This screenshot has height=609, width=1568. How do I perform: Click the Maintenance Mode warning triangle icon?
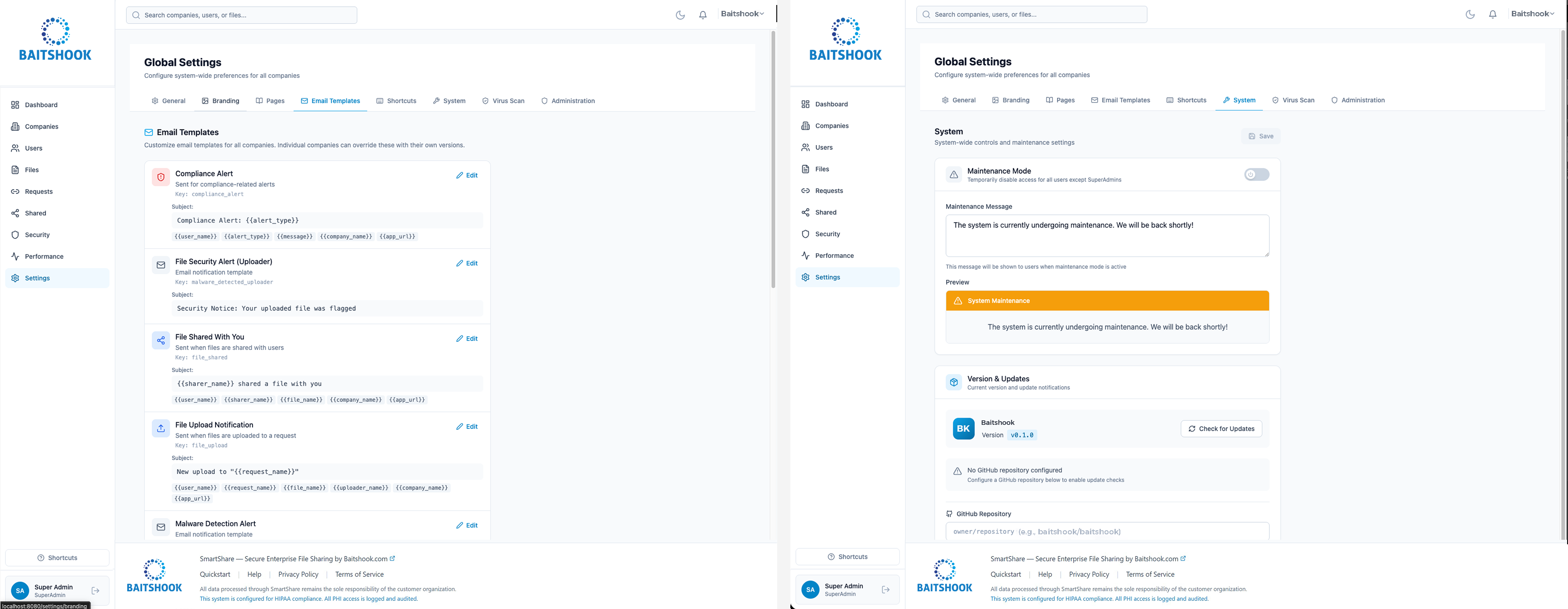[x=953, y=175]
